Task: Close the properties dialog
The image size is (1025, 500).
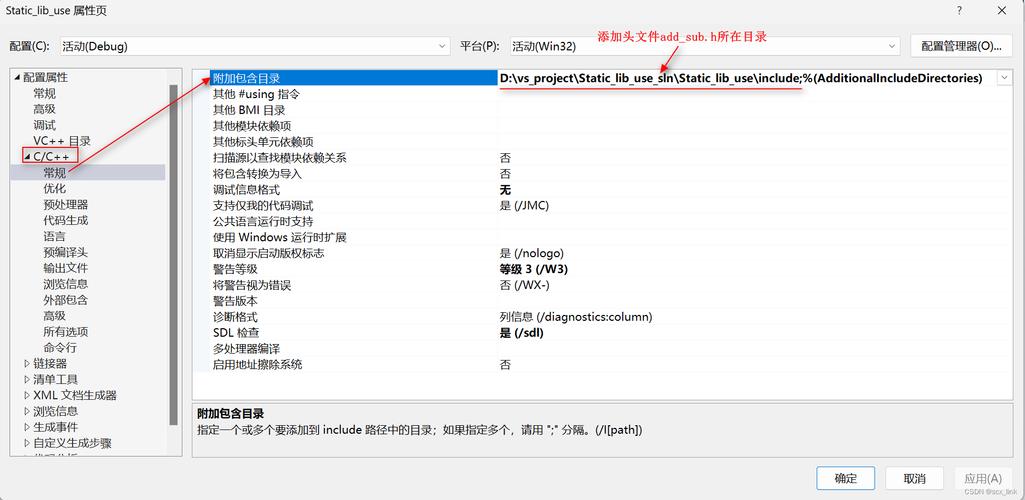Action: 1002,10
